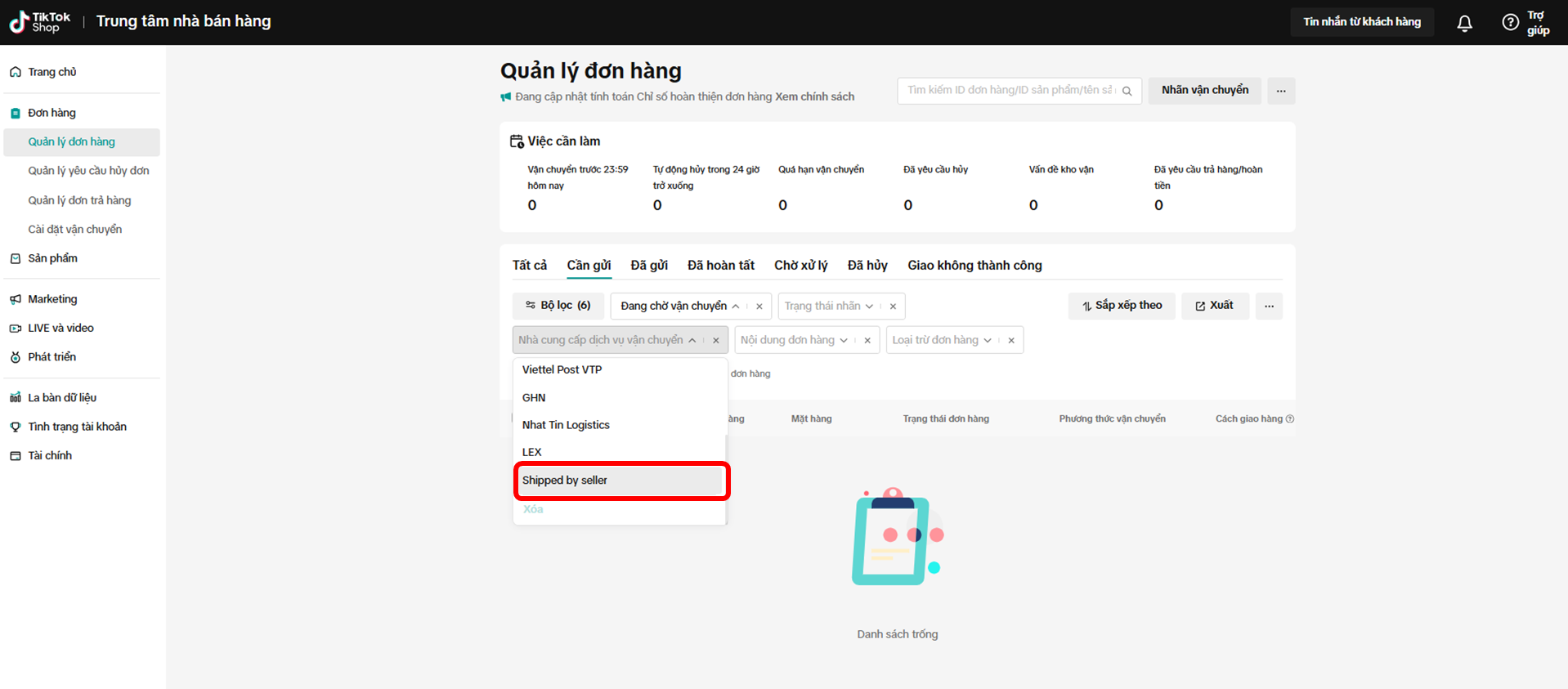The image size is (1568, 689).
Task: Switch to the 'Đã gửi' tab
Action: 648,266
